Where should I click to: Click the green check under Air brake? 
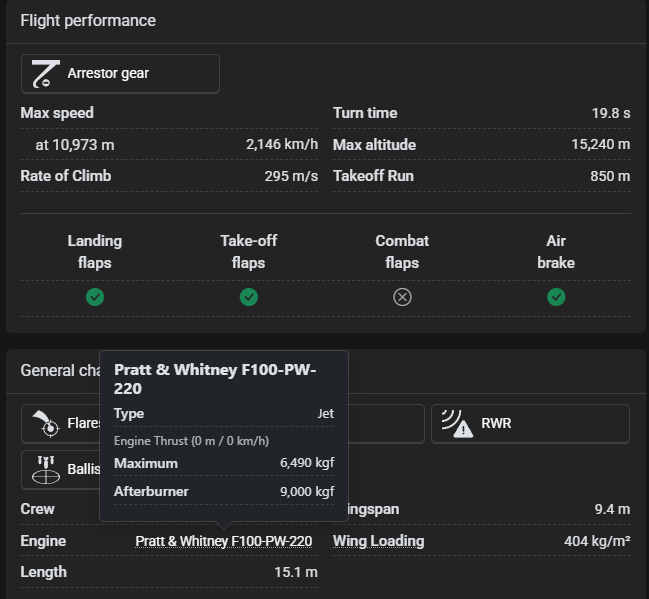point(556,297)
